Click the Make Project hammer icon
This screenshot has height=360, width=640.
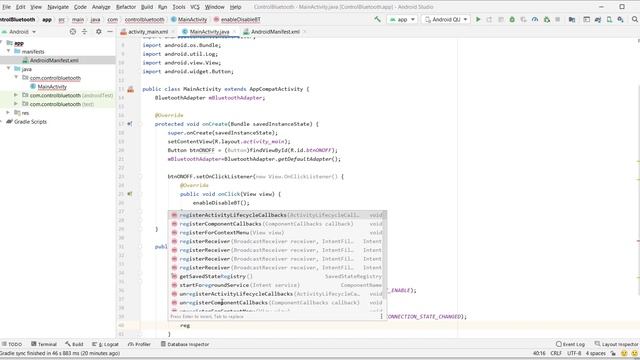(x=378, y=19)
